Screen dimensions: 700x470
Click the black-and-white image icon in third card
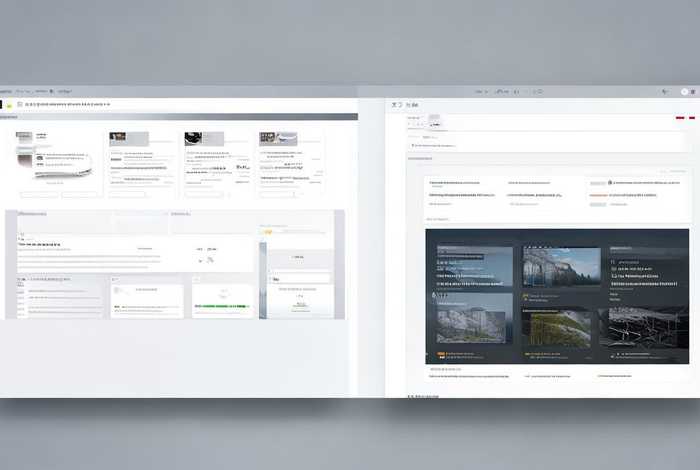193,138
